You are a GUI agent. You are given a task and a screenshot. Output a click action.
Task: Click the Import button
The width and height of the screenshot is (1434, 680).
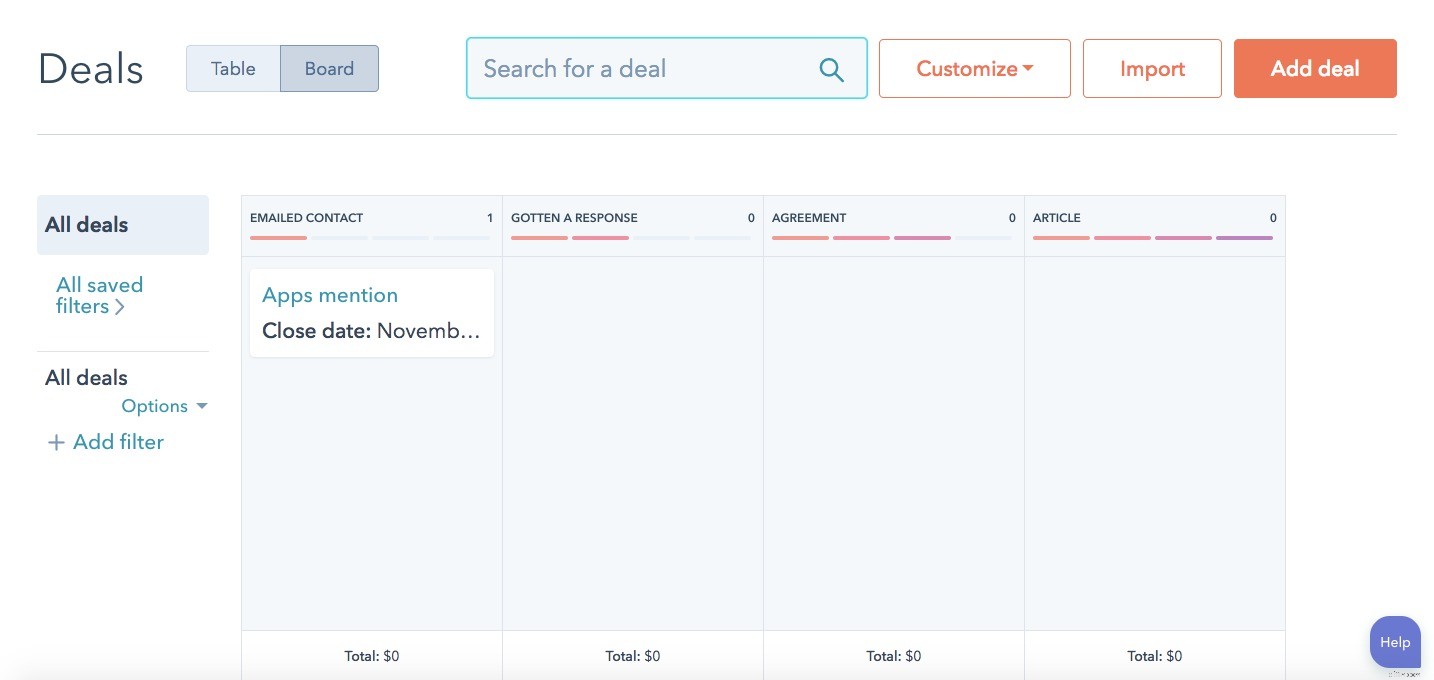pos(1152,68)
